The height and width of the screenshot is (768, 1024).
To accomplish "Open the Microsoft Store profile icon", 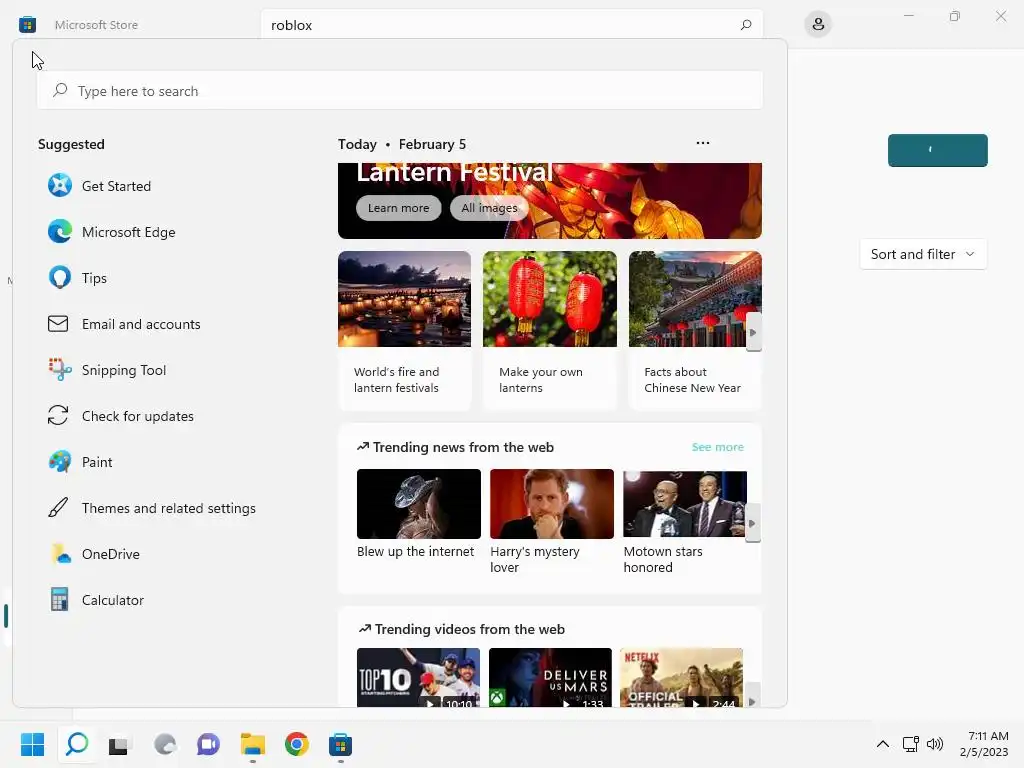I will (818, 25).
